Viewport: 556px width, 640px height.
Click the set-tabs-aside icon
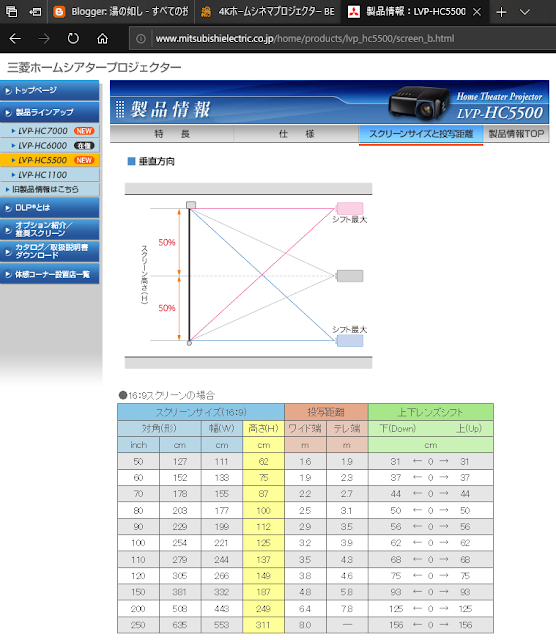click(35, 12)
